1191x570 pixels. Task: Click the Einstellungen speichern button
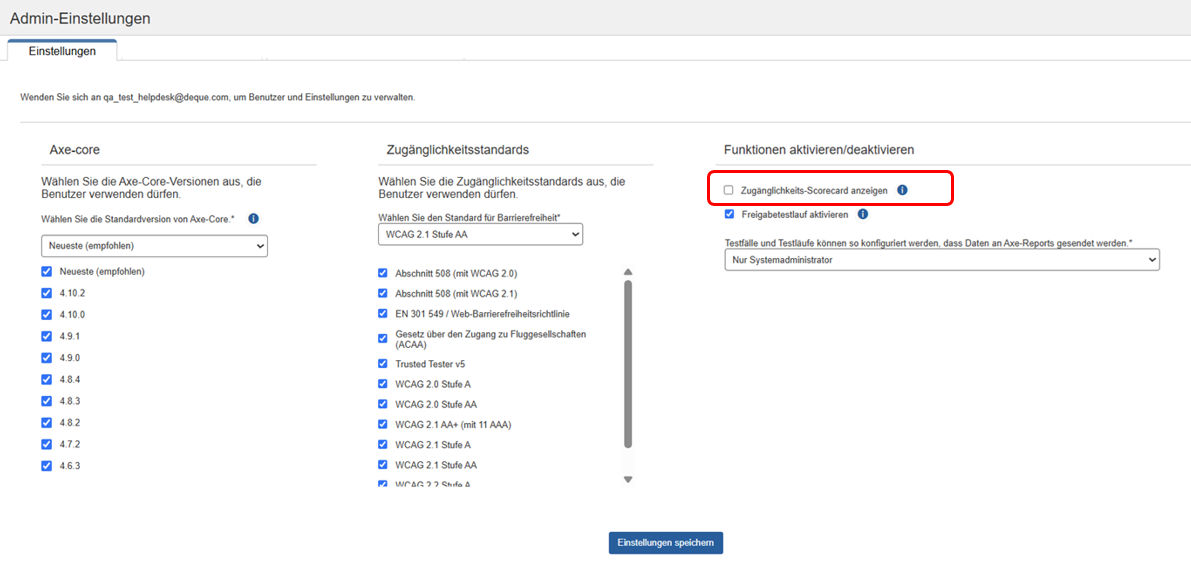coord(665,543)
